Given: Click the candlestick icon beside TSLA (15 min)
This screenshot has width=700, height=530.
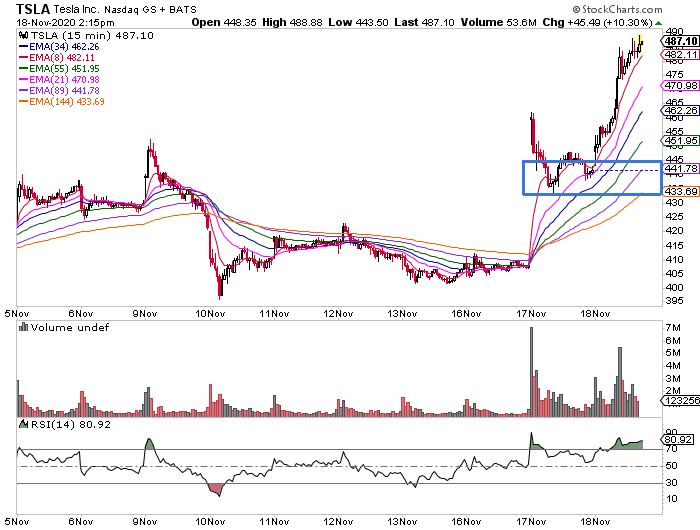Looking at the screenshot, I should (23, 35).
